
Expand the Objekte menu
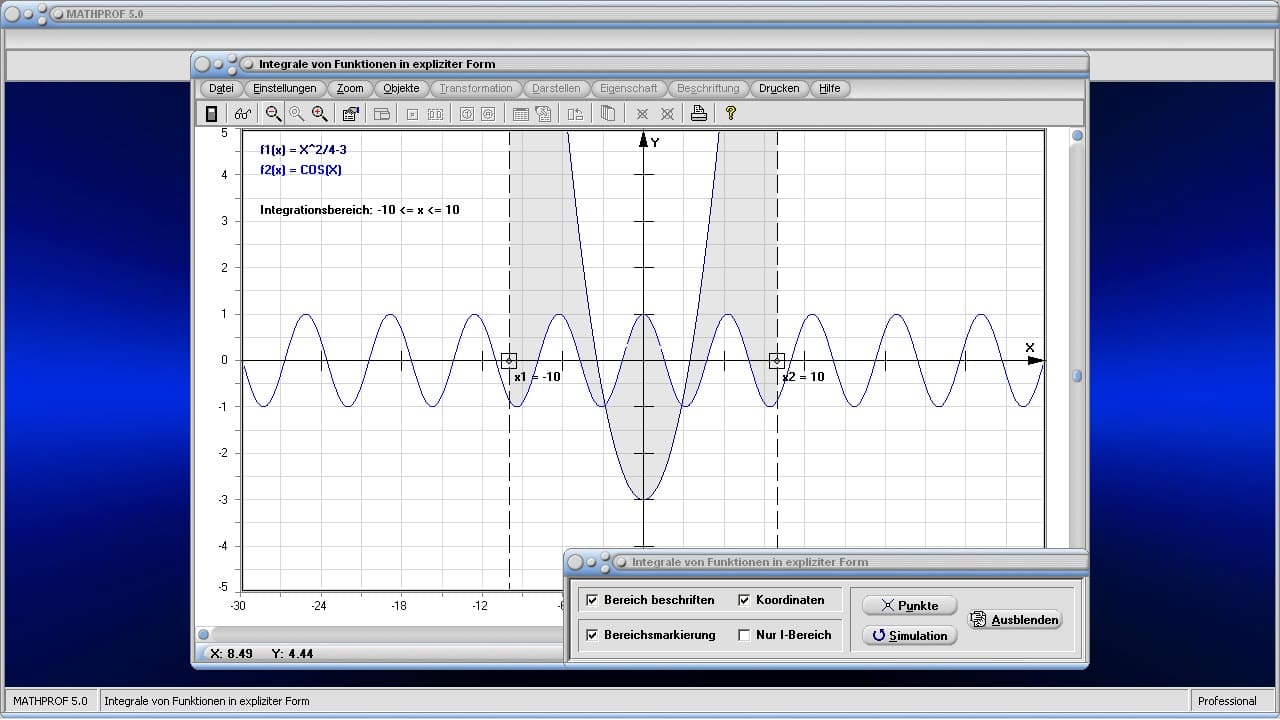(401, 88)
